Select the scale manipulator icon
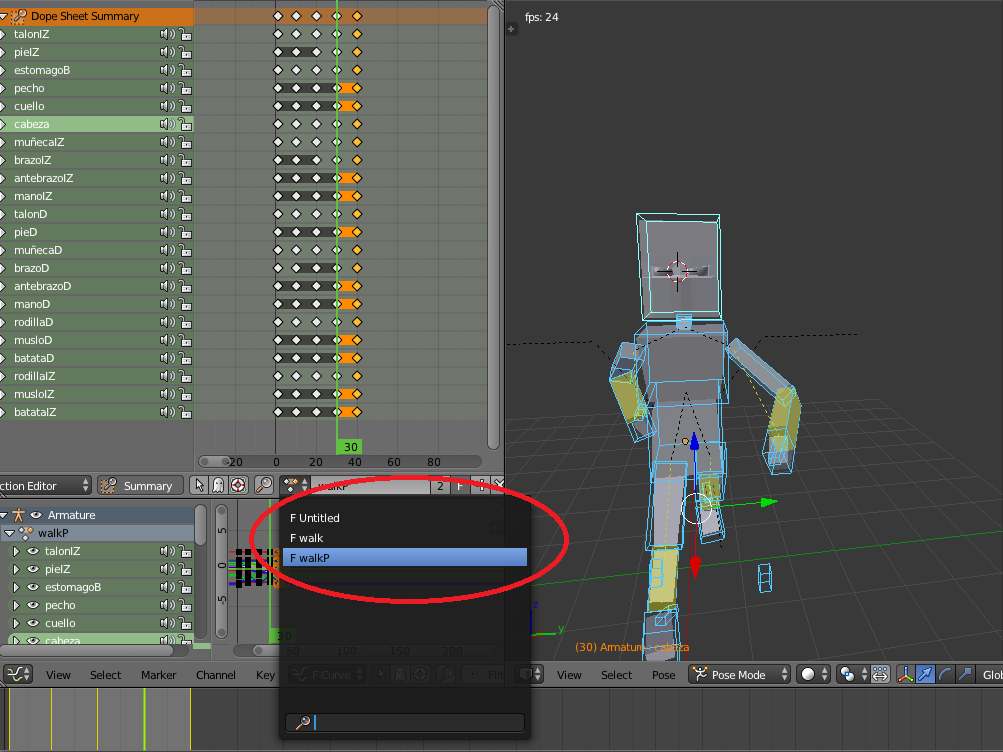This screenshot has width=1003, height=752. pyautogui.click(x=965, y=675)
